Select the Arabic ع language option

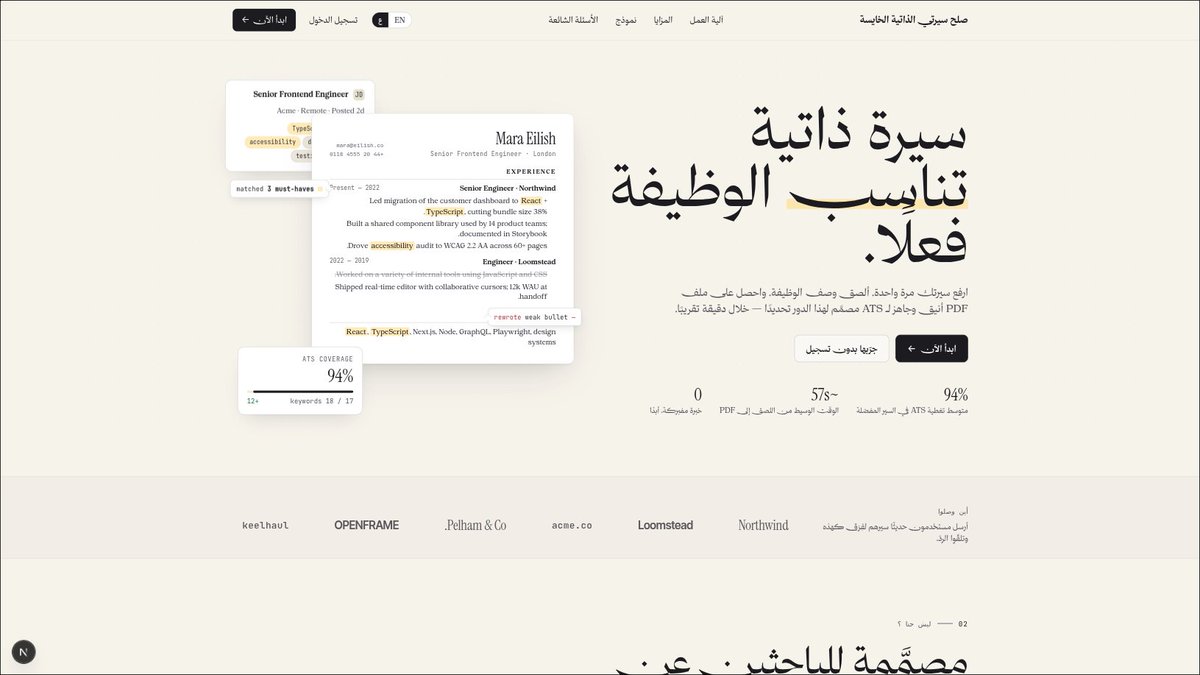tap(381, 20)
